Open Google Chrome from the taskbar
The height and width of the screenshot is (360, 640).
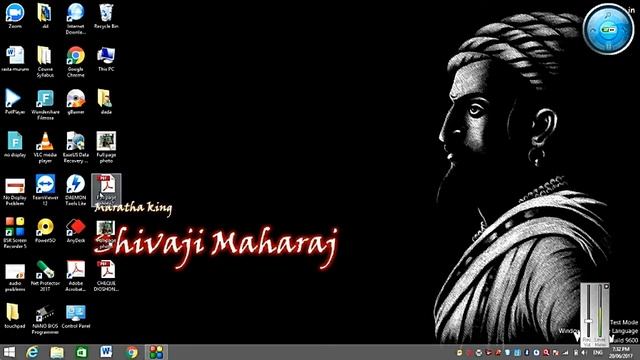[x=131, y=352]
